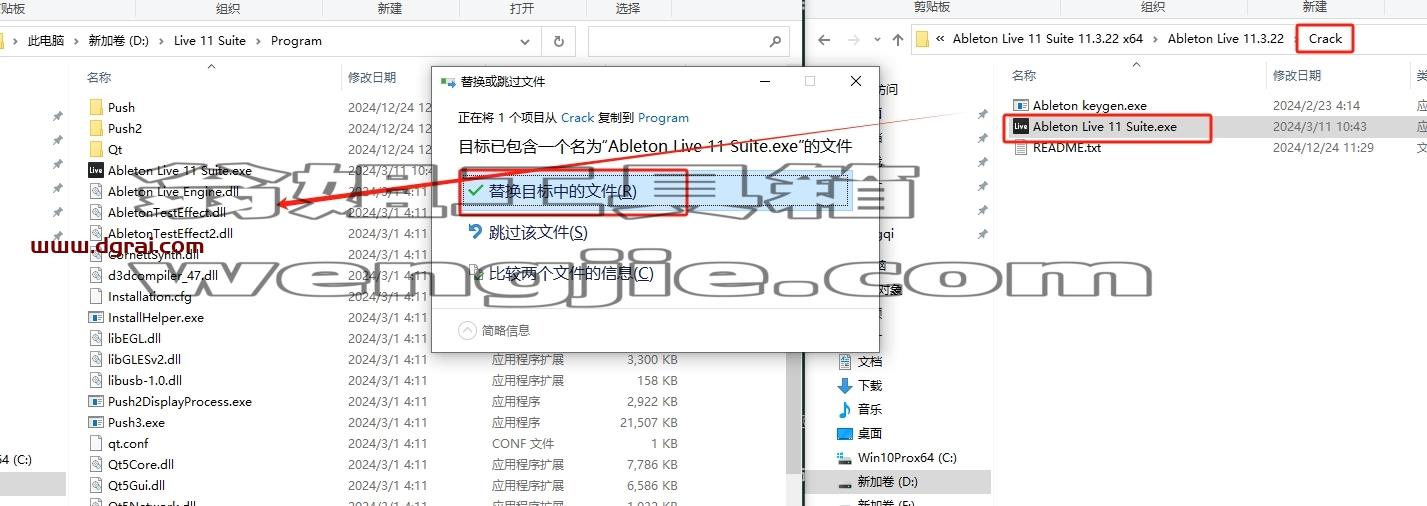Go up one folder in Crack window
This screenshot has height=506, width=1427.
897,39
